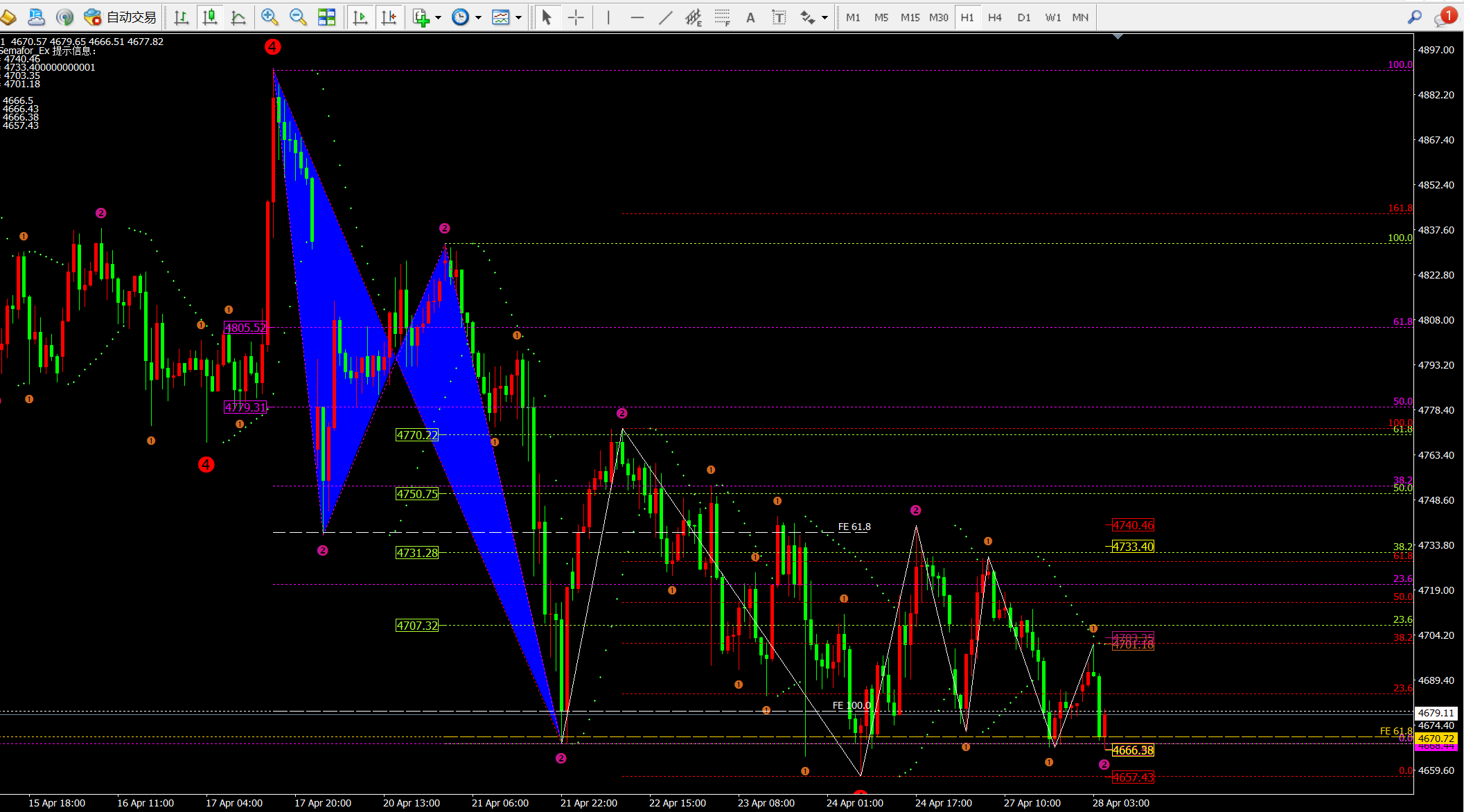Screen dimensions: 1464x812
Task: Open the Templates dropdown arrow
Action: pos(518,18)
